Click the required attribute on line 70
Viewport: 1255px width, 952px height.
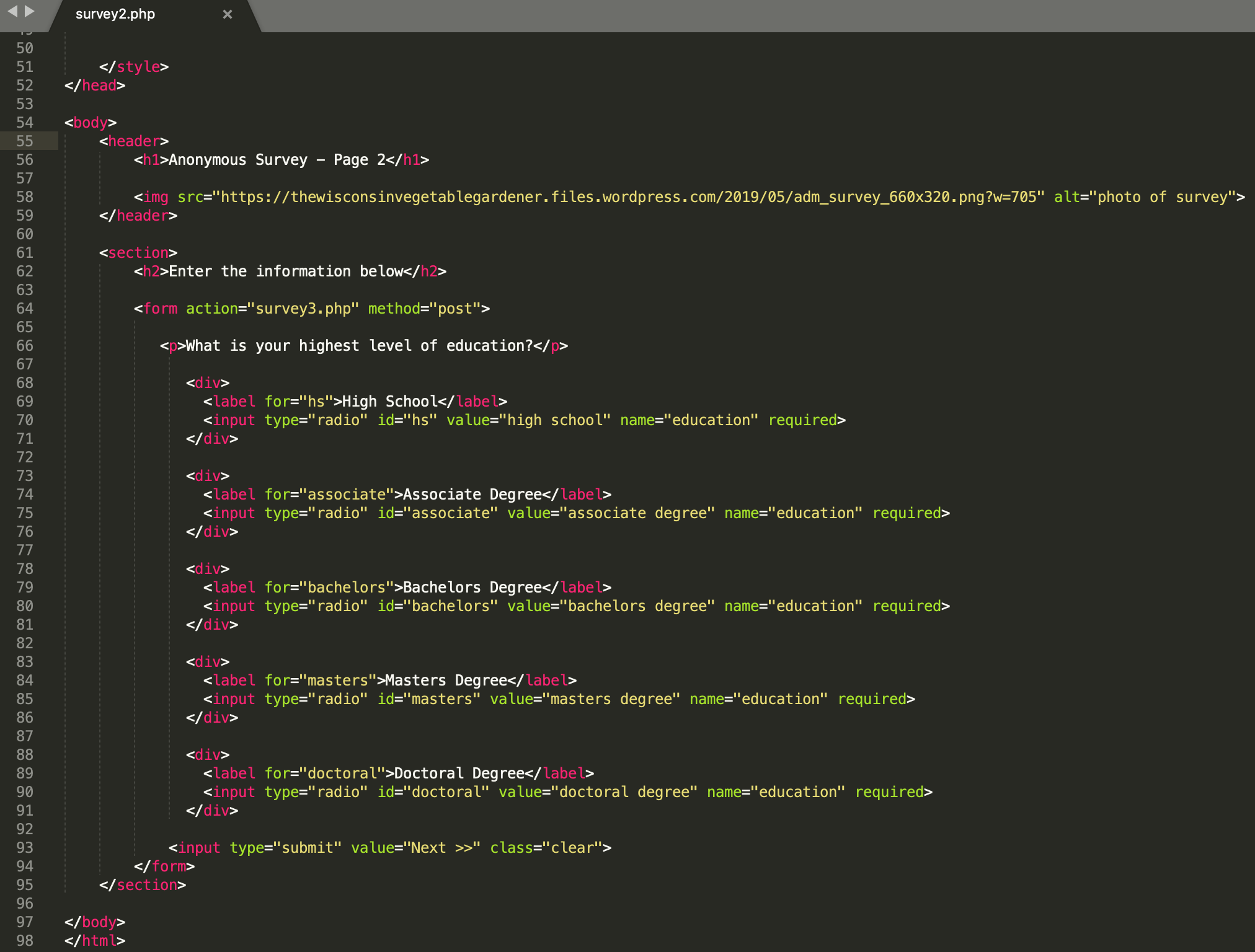point(803,420)
